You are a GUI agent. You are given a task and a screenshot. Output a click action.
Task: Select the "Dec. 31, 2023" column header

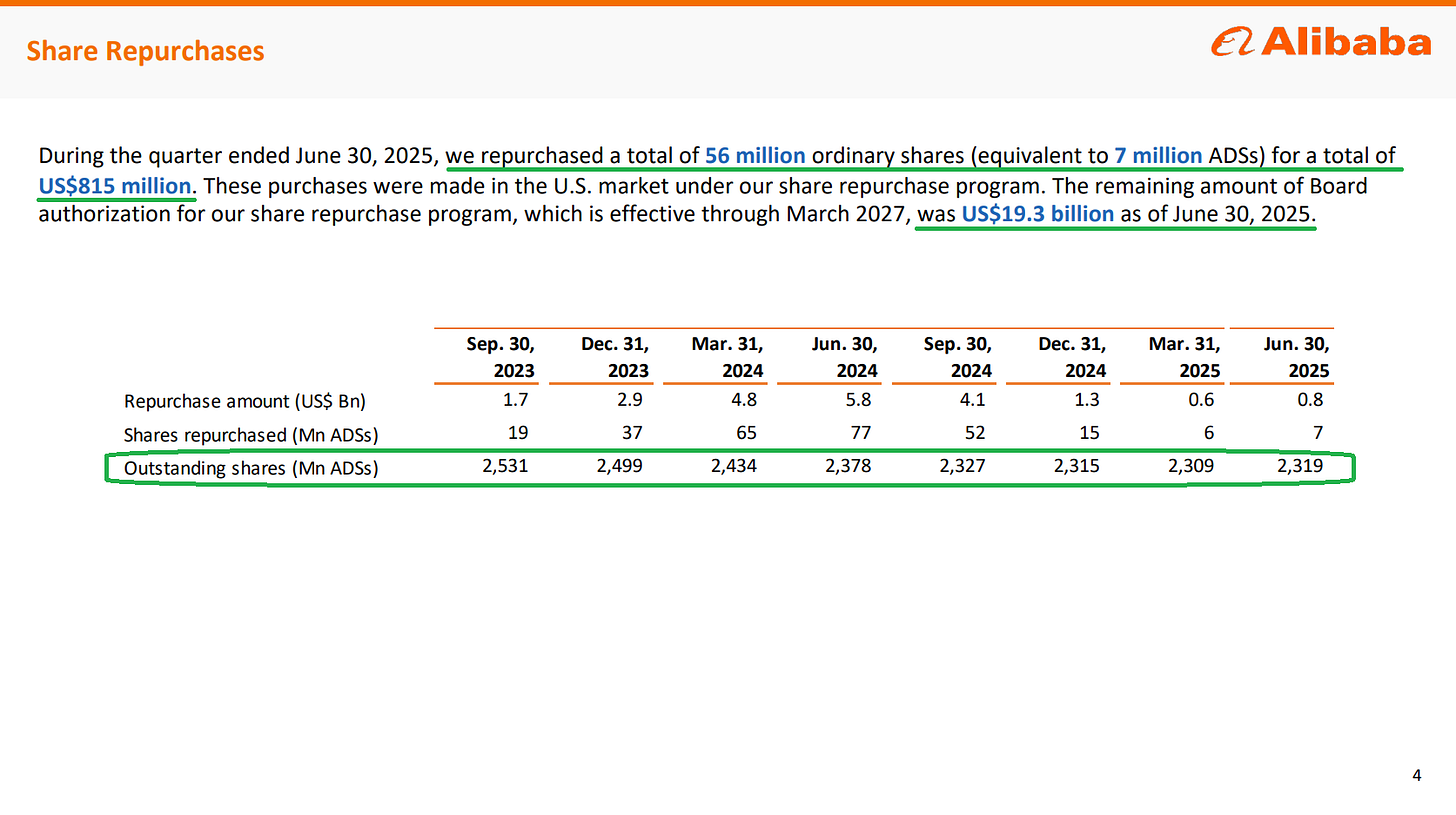[615, 357]
